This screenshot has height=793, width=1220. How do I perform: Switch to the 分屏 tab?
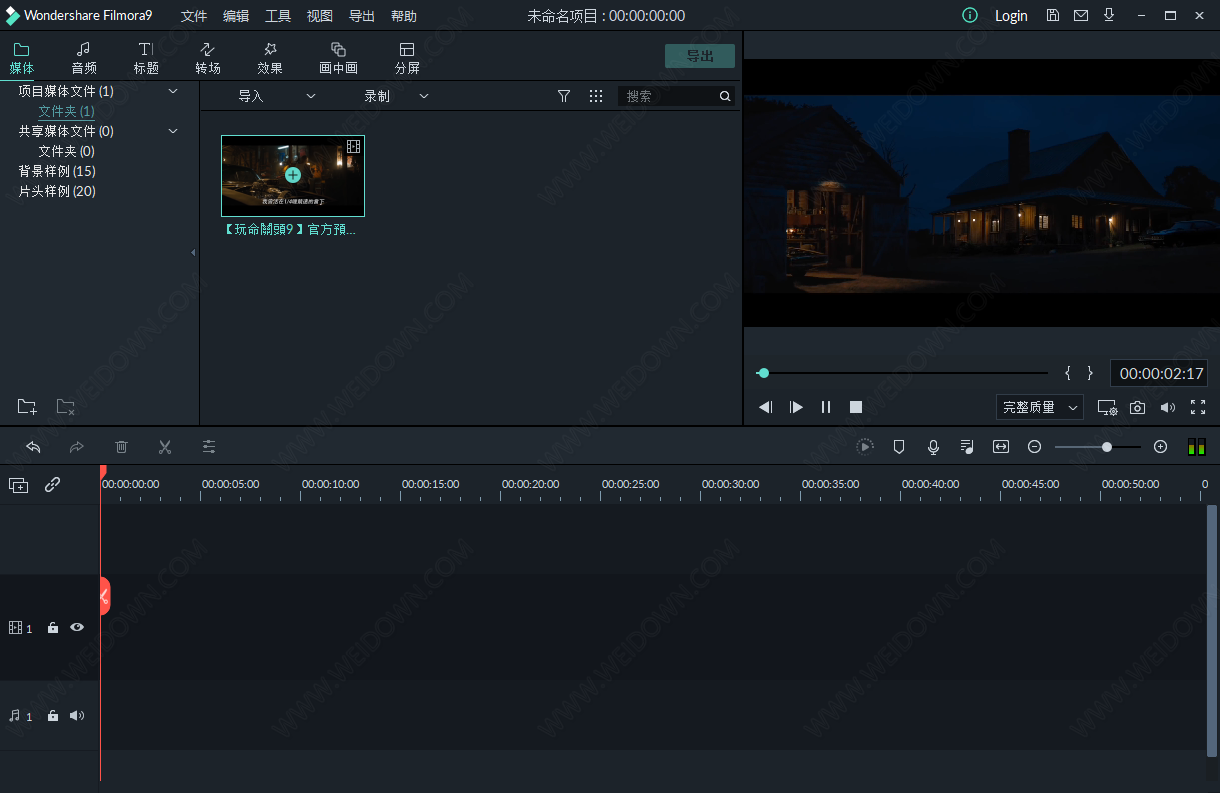(x=407, y=58)
